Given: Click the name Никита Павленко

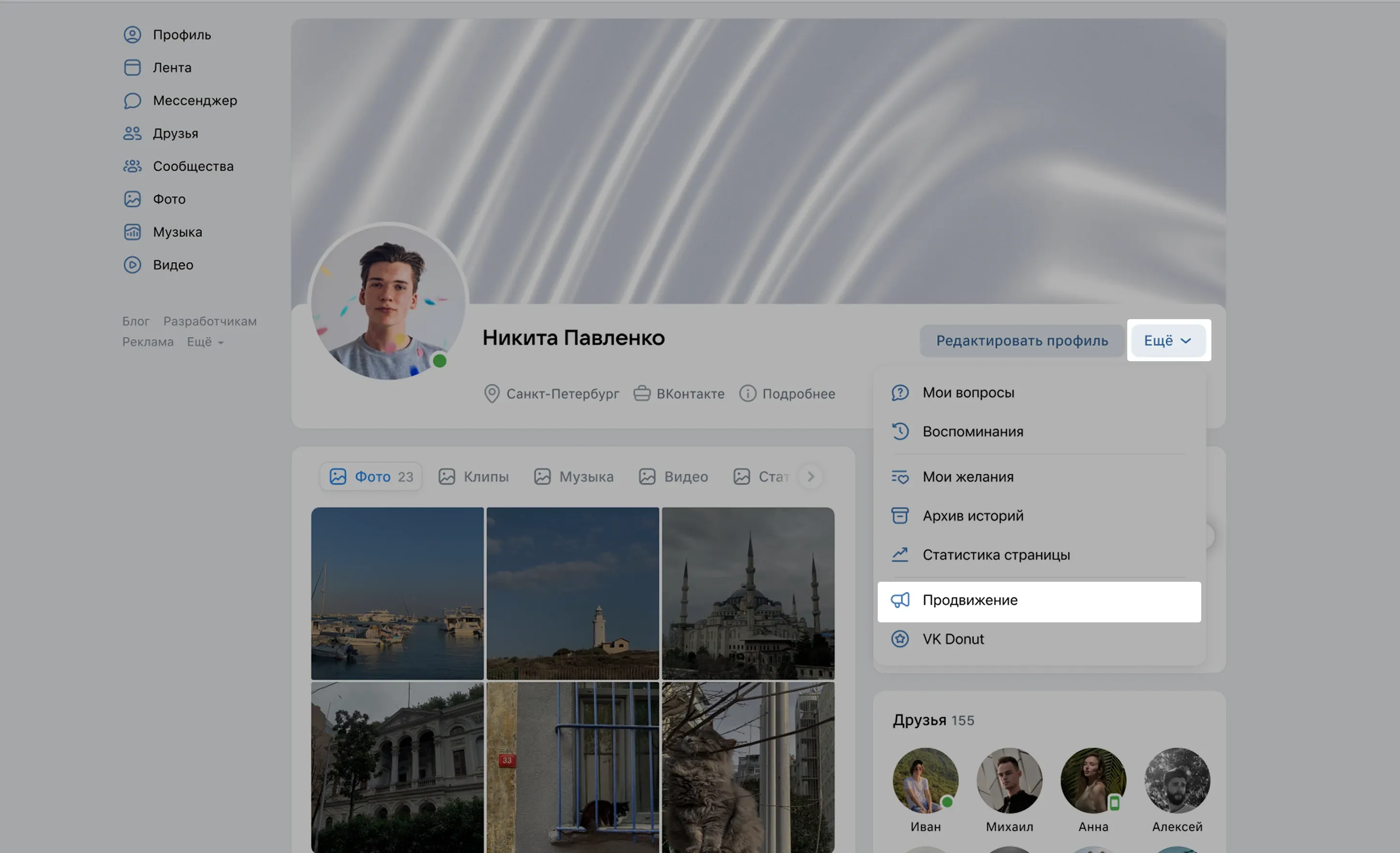Looking at the screenshot, I should (x=574, y=338).
